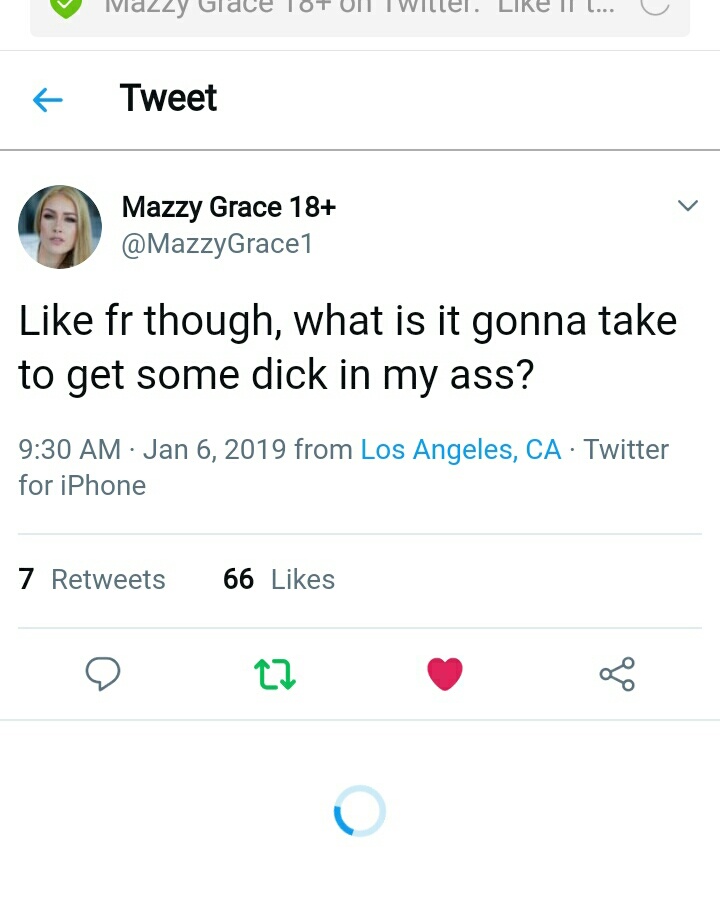Unlike the tweet with the red heart
This screenshot has height=897, width=720.
444,675
